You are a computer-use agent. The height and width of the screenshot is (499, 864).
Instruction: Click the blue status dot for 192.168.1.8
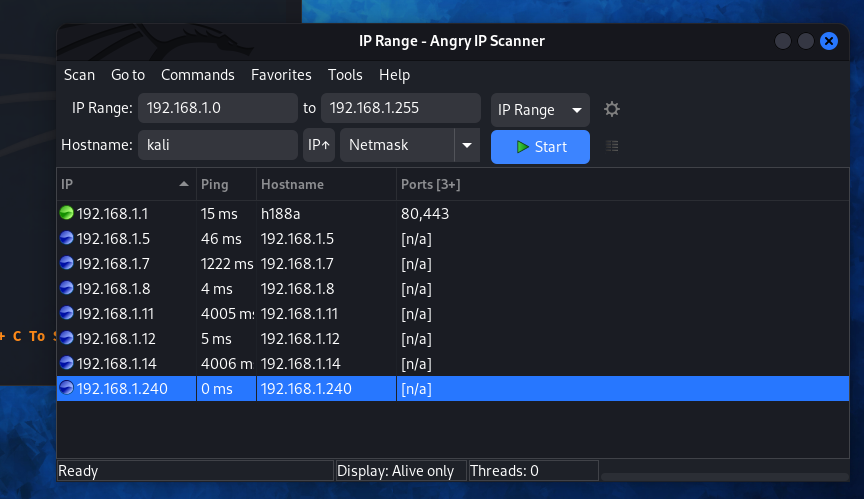pos(67,288)
